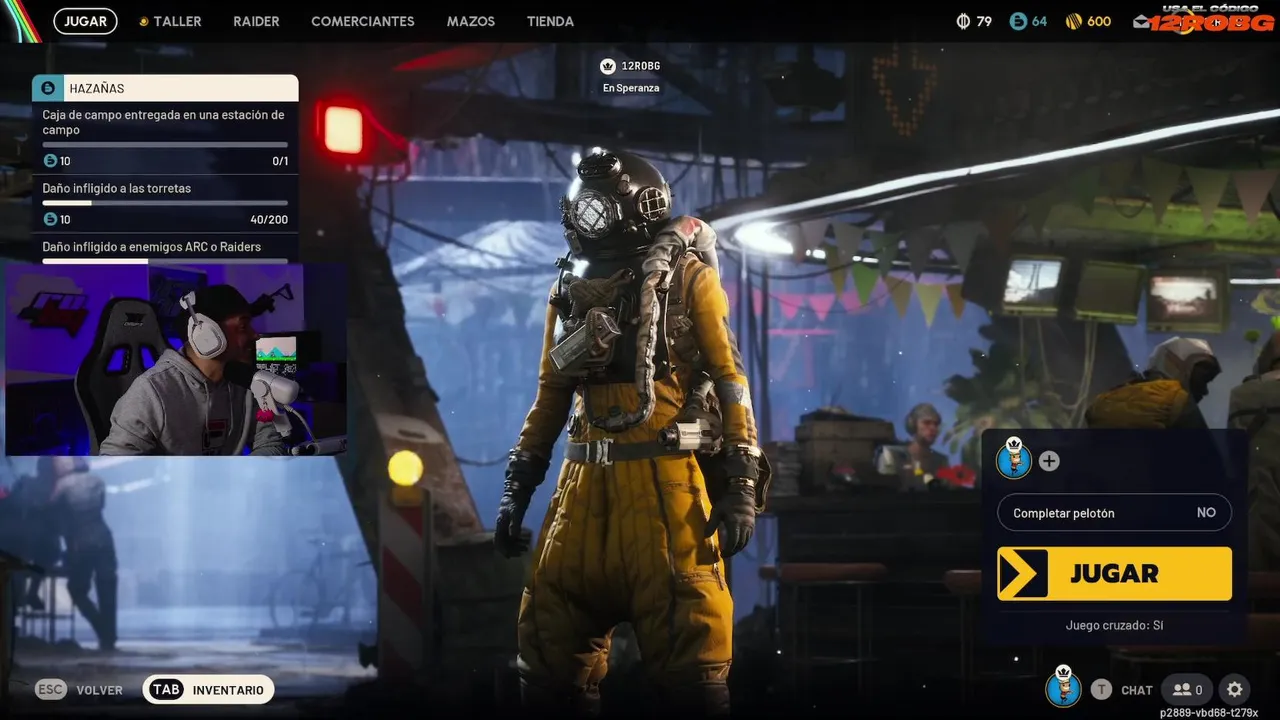
Task: Click the mail icon in top bar
Action: click(x=1141, y=22)
